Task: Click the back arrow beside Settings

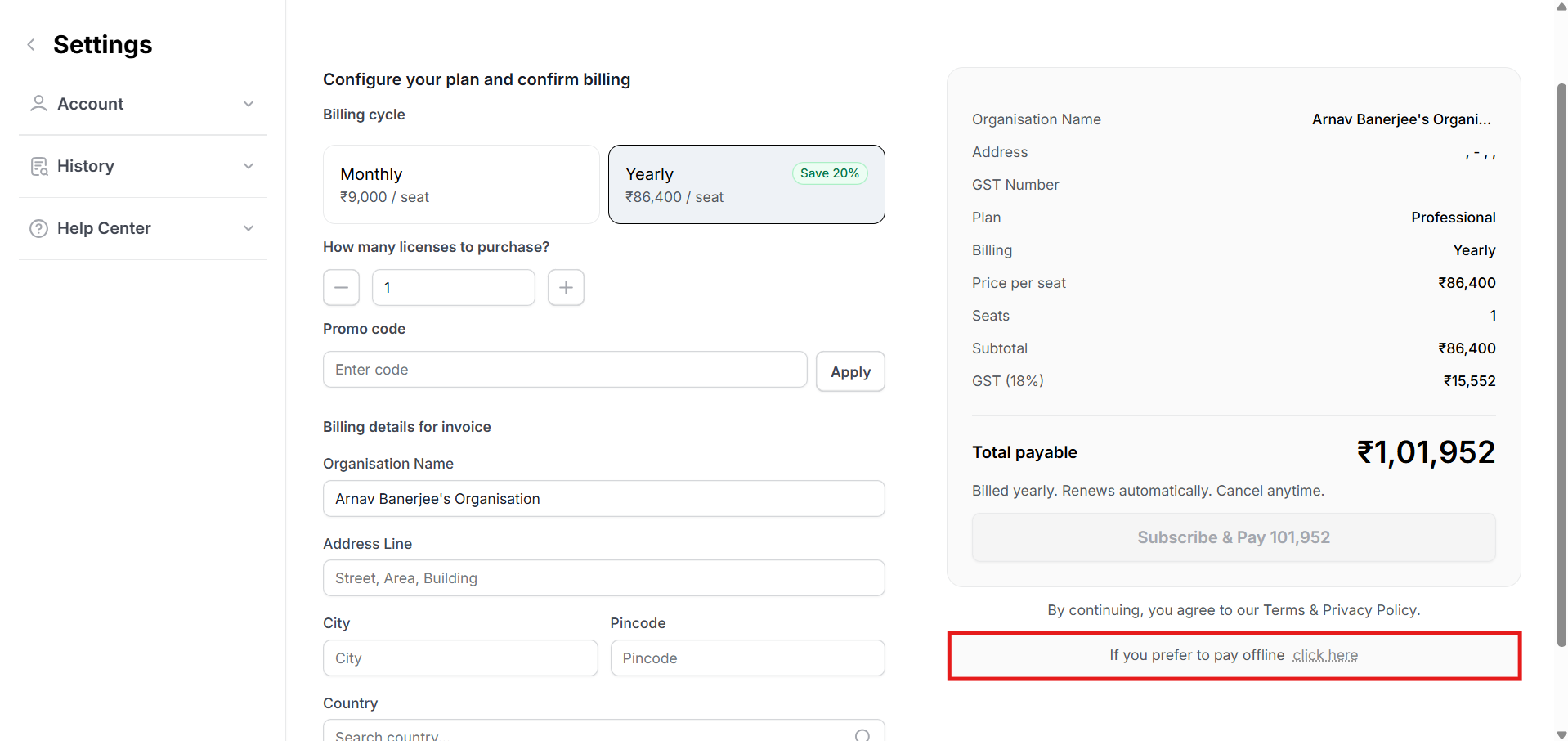Action: (x=31, y=45)
